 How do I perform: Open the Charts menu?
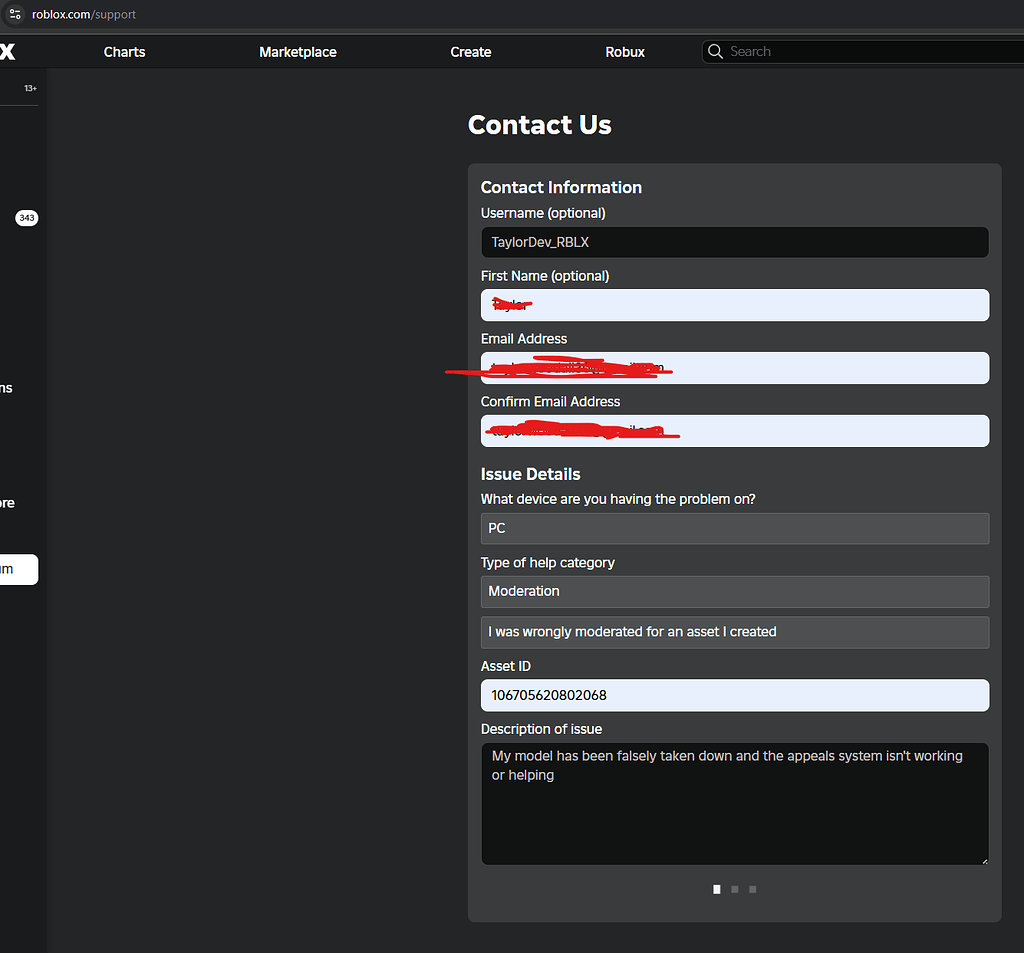point(124,52)
